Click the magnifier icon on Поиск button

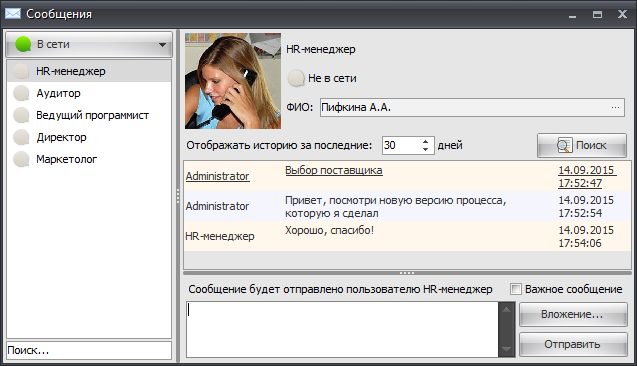(565, 145)
